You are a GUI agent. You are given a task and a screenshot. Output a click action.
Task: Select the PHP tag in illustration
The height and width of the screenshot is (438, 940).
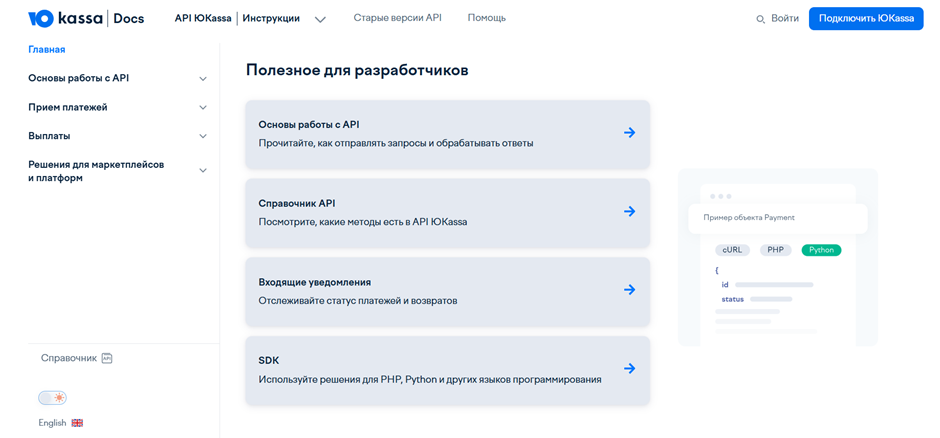pyautogui.click(x=776, y=250)
